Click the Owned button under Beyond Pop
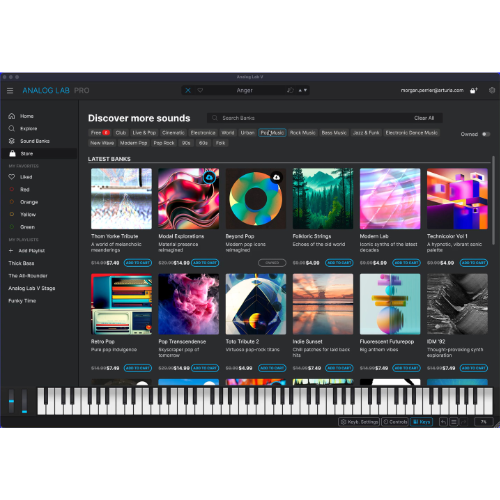 (x=272, y=263)
